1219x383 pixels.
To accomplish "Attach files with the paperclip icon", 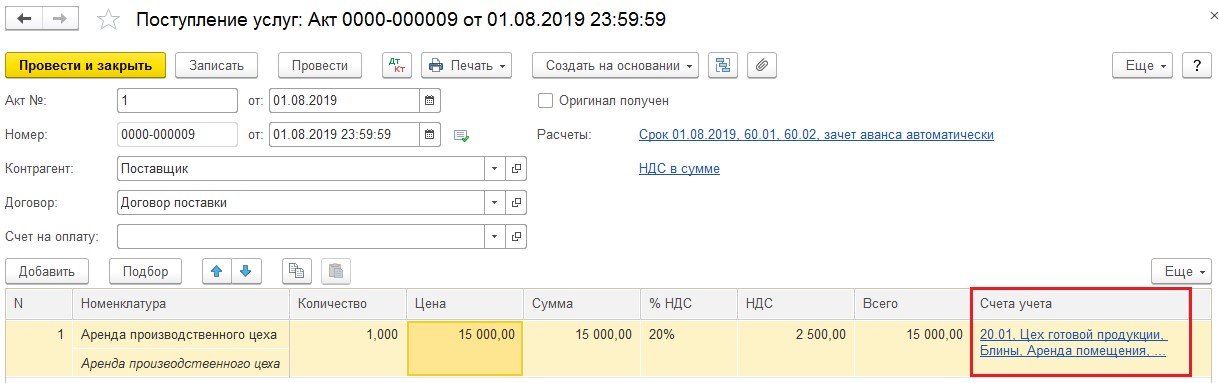I will pyautogui.click(x=762, y=66).
